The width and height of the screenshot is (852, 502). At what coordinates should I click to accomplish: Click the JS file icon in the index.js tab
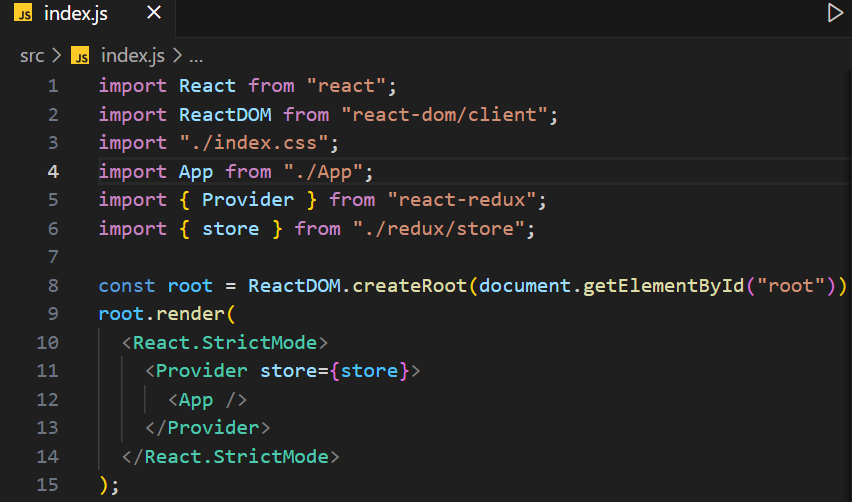[x=24, y=15]
